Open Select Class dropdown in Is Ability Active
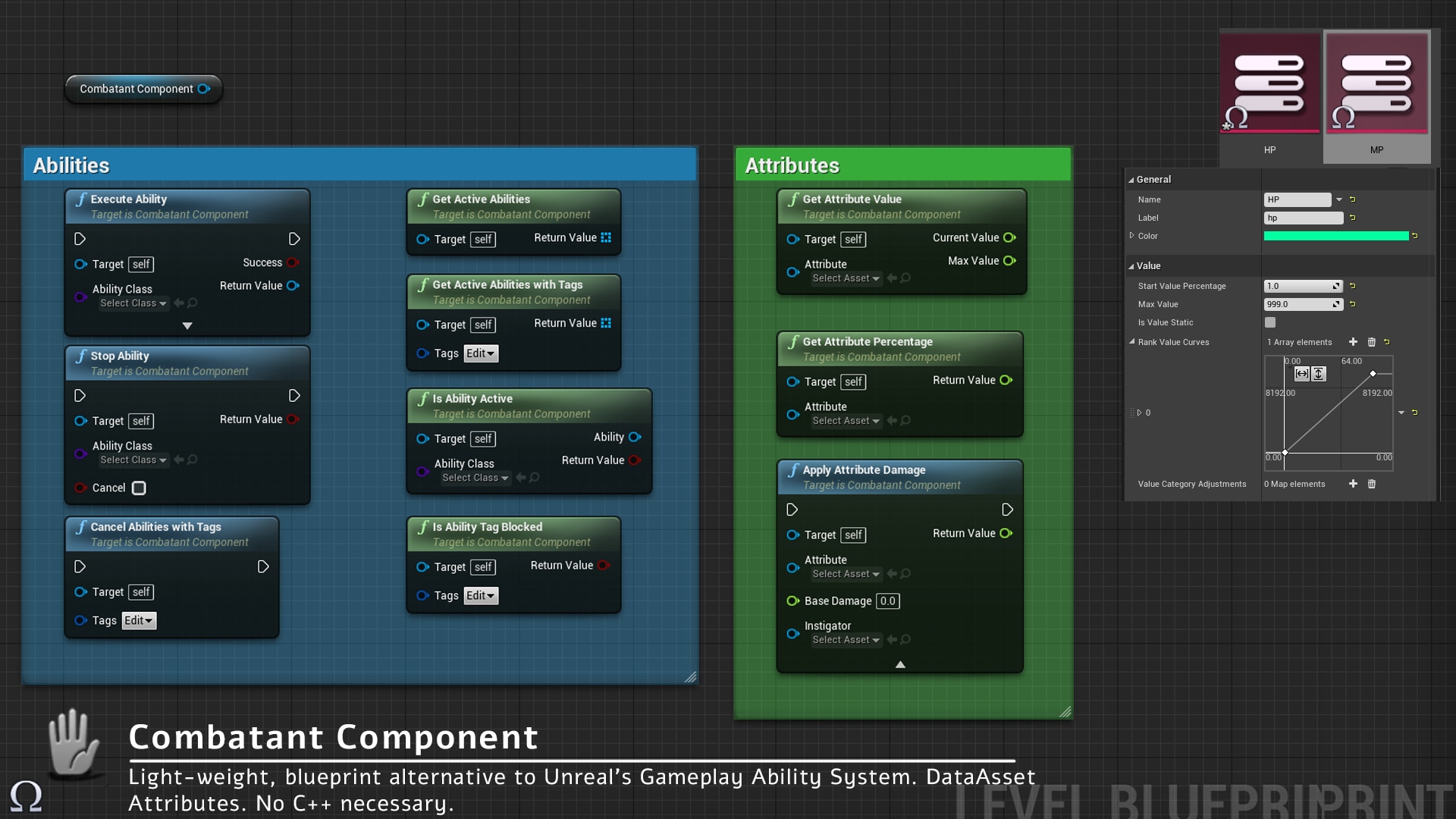 coord(475,478)
